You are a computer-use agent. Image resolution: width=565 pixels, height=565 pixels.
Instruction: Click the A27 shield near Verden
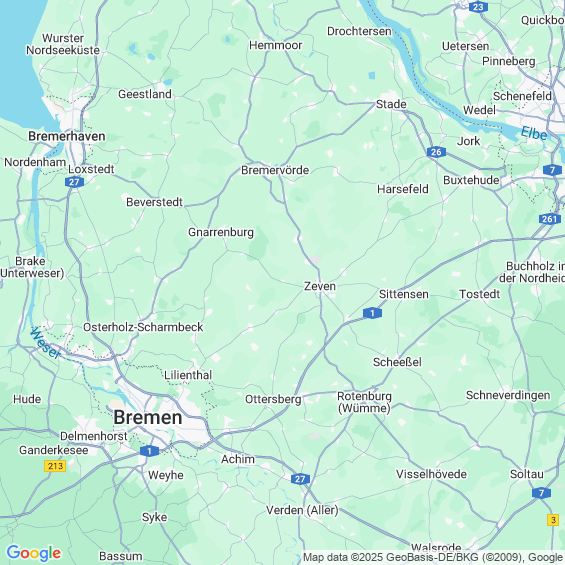coord(300,479)
